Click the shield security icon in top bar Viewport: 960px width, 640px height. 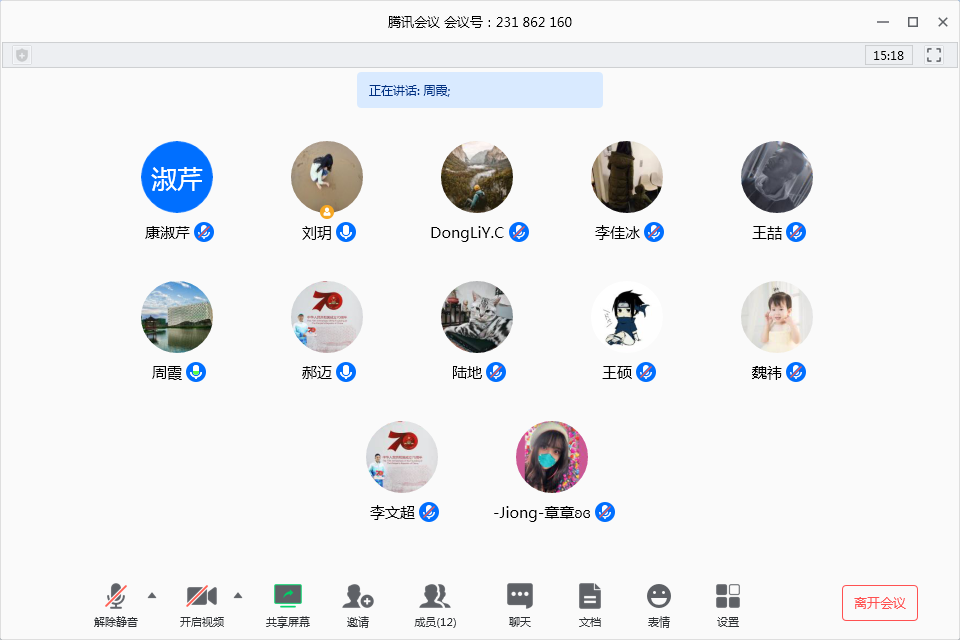22,55
